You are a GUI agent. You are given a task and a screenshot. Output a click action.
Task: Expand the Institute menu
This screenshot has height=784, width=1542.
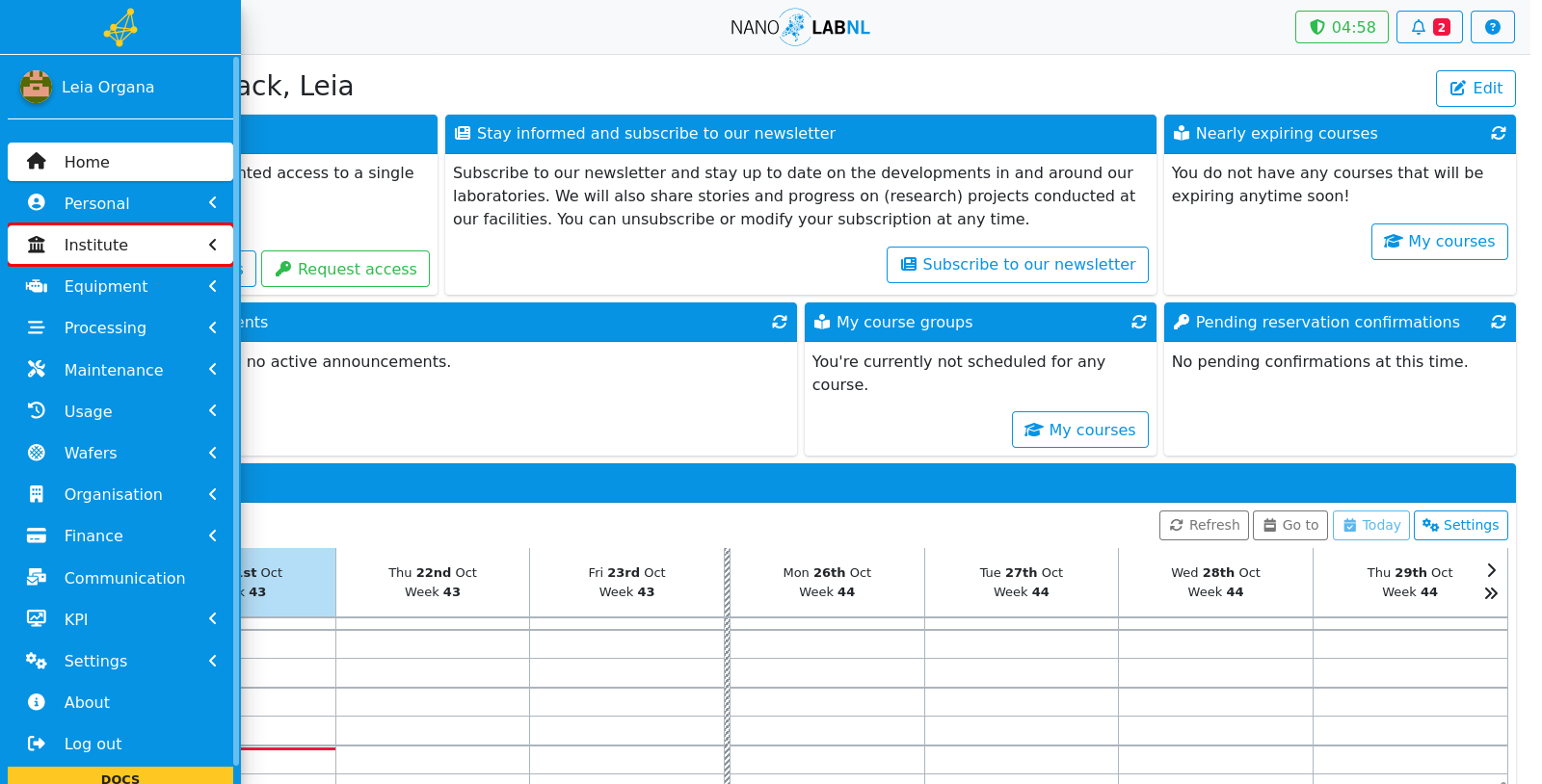tap(120, 245)
